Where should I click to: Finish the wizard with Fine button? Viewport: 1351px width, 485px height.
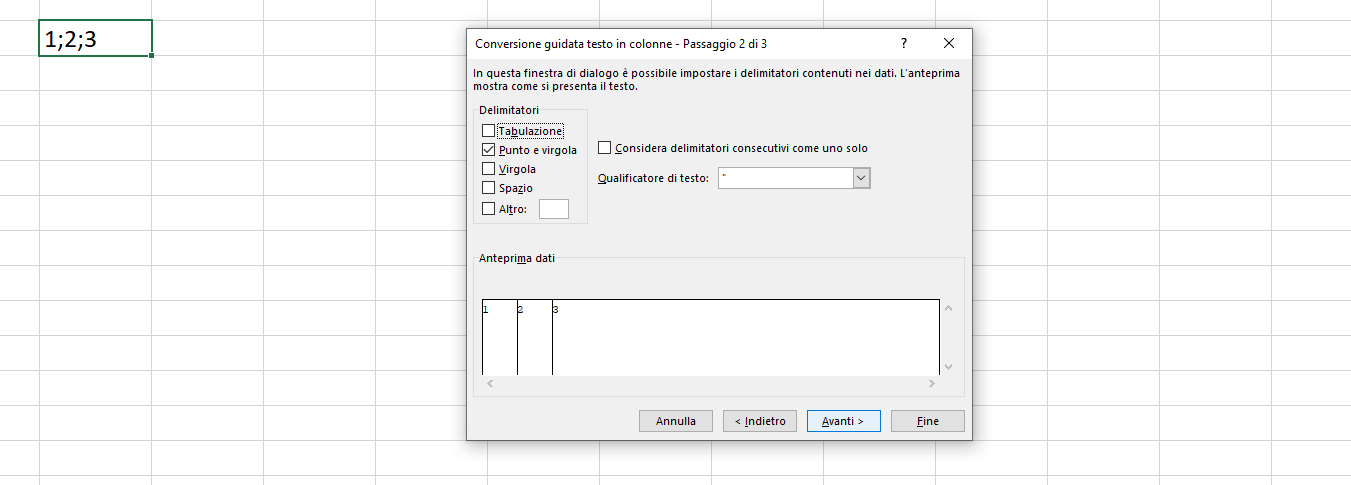coord(928,421)
